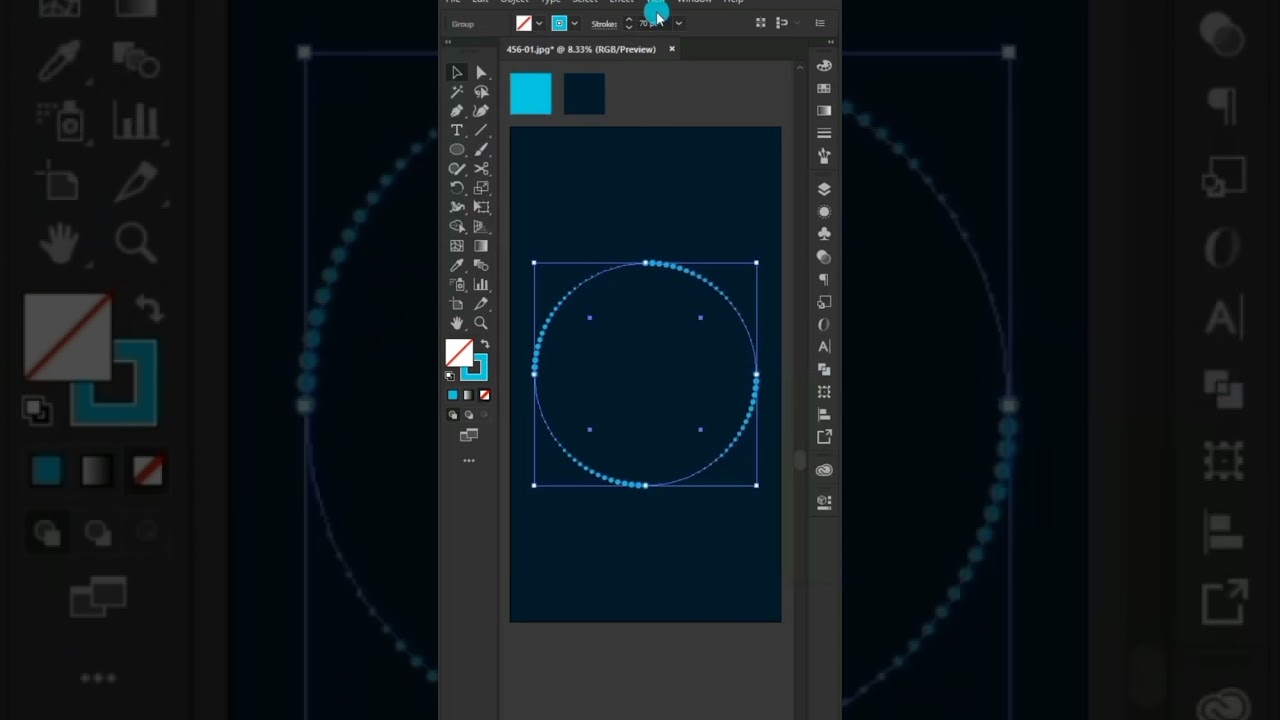Click the Align icon in control bar

[x=760, y=23]
